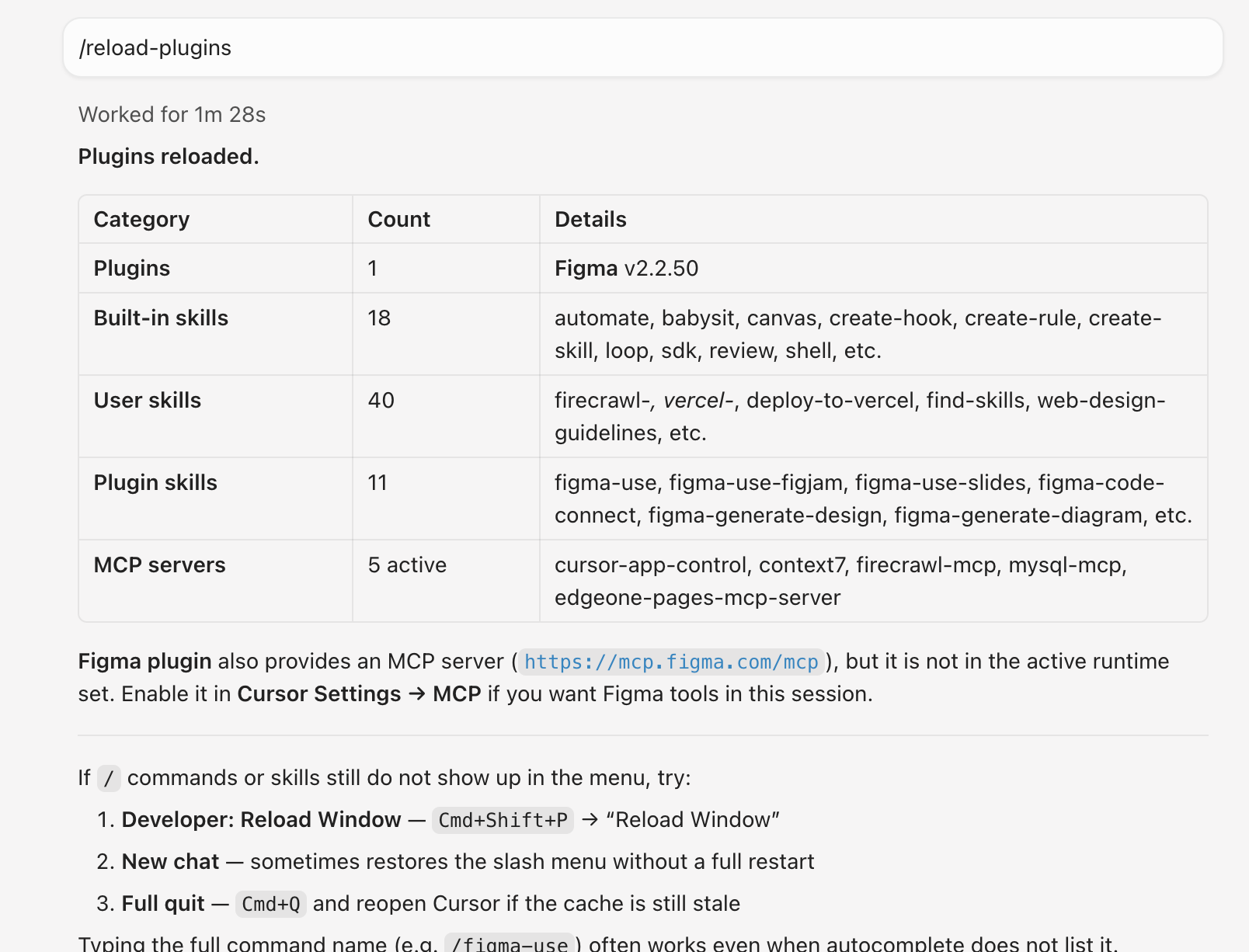Click the "Developer: Reload Window" bold text
The width and height of the screenshot is (1249, 952).
261,819
